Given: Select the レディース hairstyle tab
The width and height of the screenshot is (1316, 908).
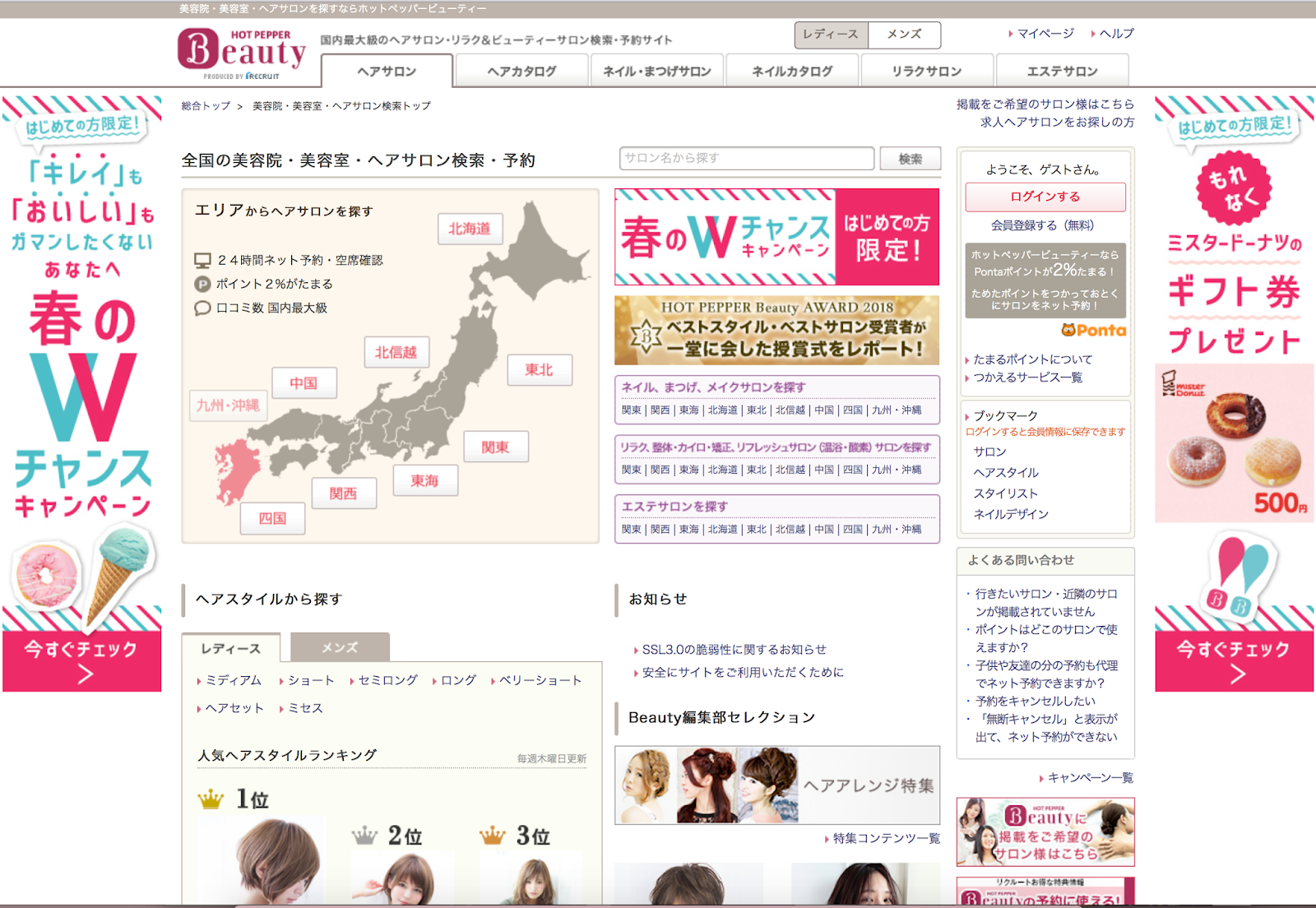Looking at the screenshot, I should click(x=231, y=648).
